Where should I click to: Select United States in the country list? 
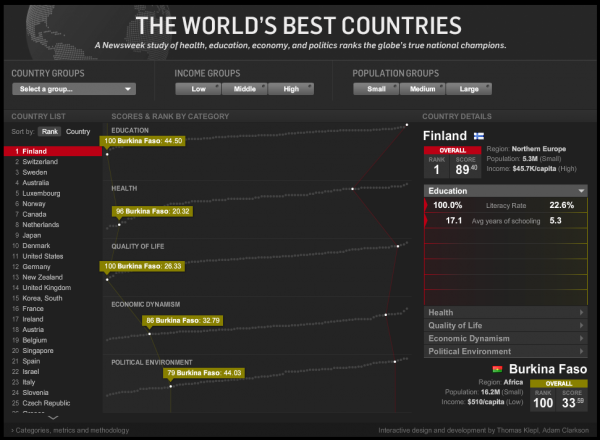pyautogui.click(x=53, y=256)
